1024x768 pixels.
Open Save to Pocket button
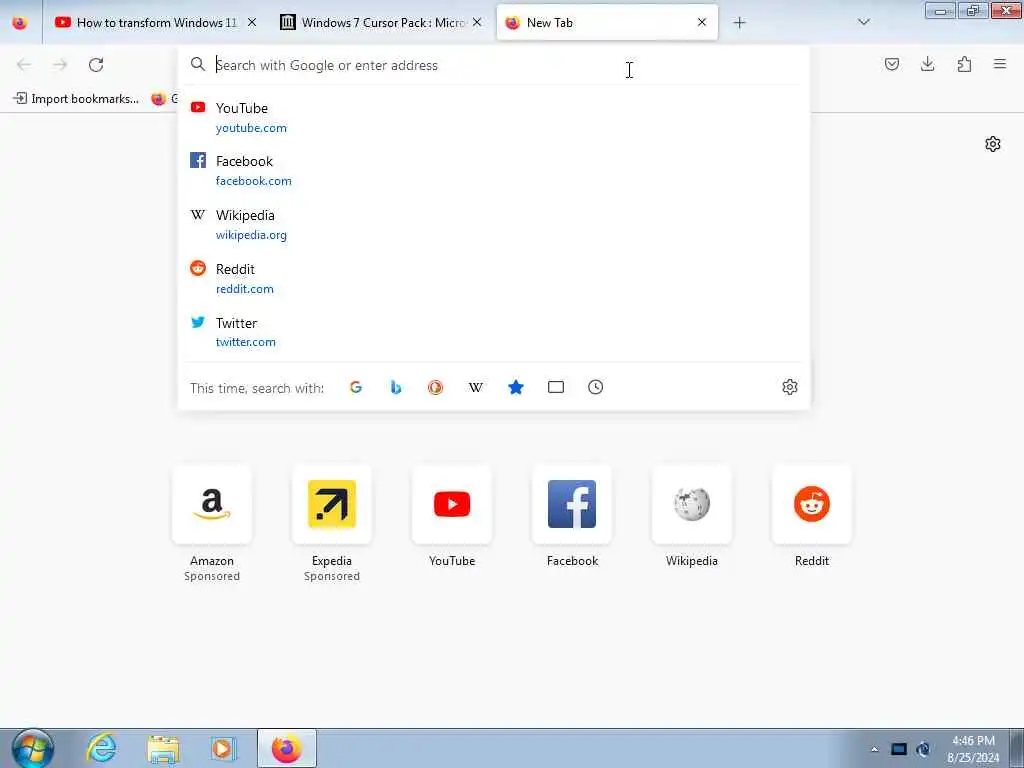pos(892,64)
